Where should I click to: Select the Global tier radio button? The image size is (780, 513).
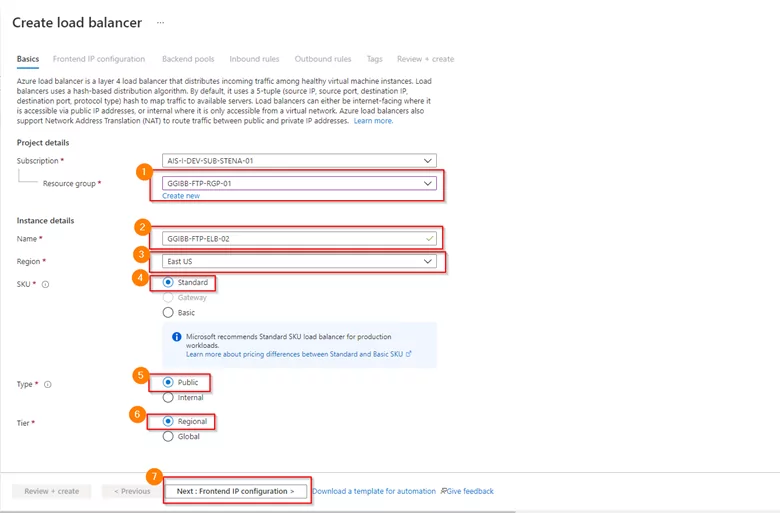tap(168, 436)
